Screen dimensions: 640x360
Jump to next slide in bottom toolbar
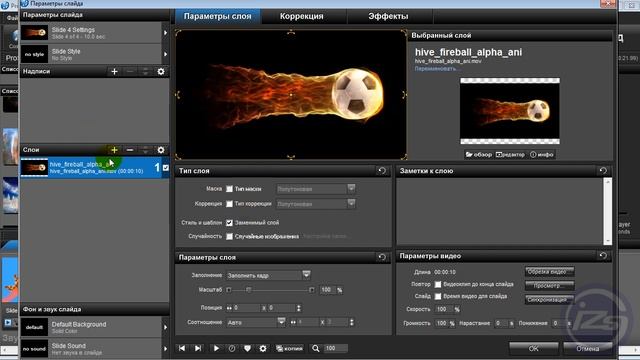[x=198, y=348]
